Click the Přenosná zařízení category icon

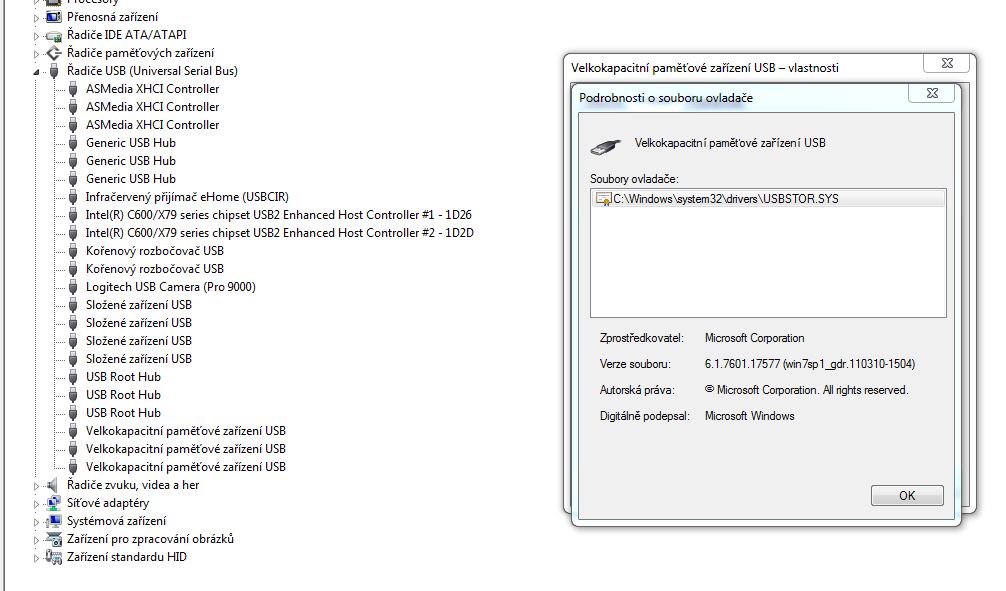54,17
